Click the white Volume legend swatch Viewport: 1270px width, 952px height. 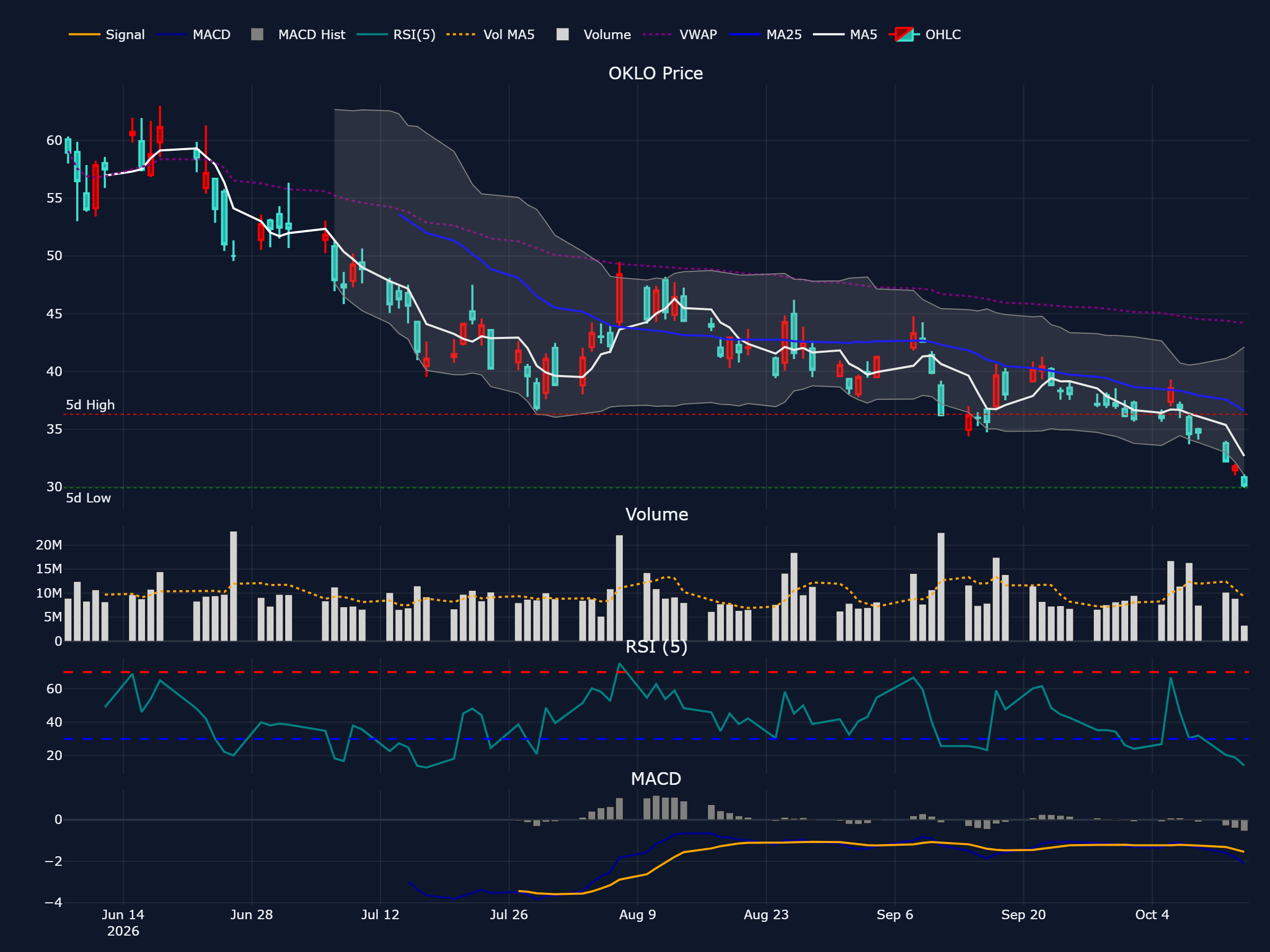tap(563, 34)
